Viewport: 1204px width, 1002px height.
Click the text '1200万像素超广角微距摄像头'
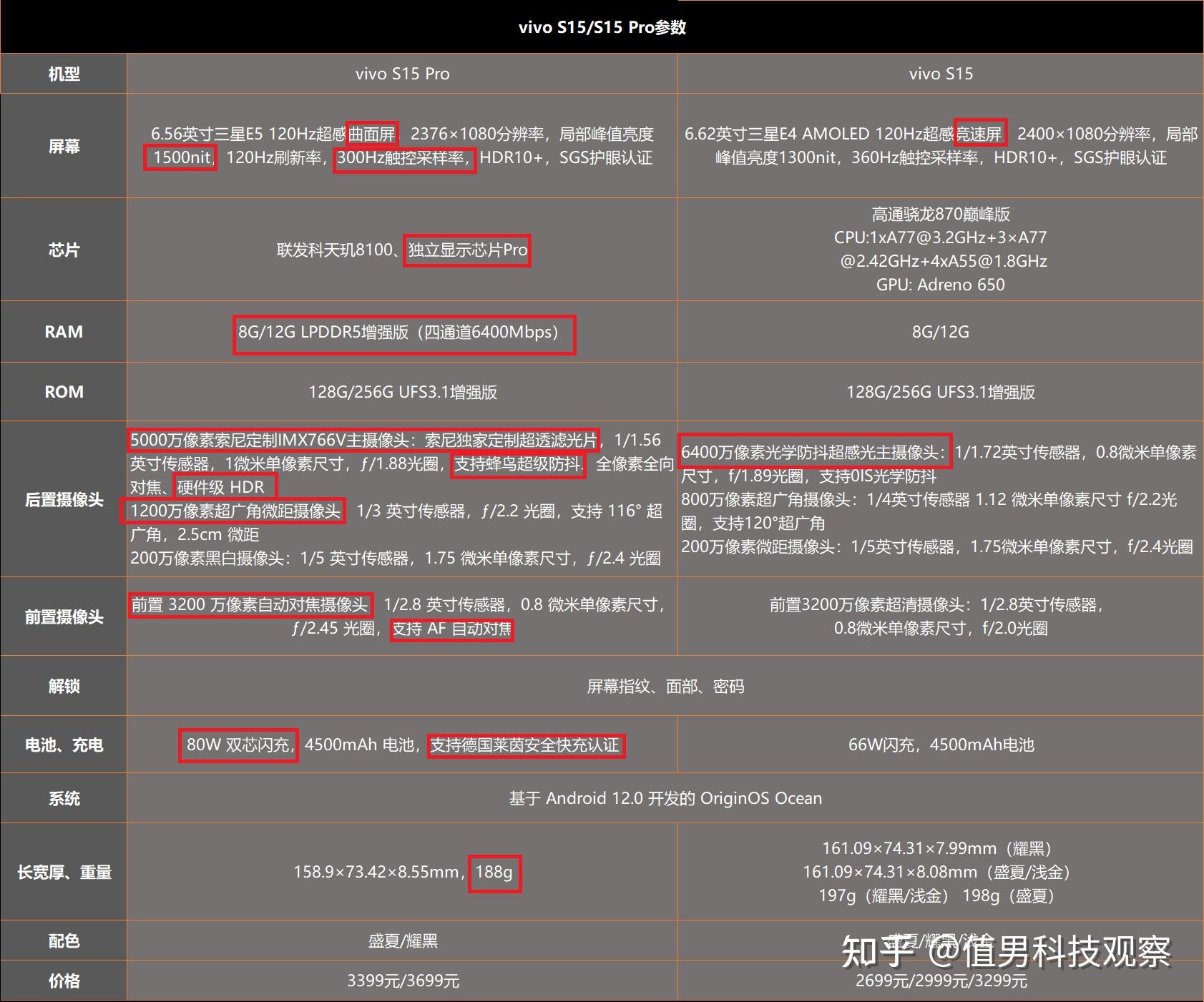(235, 511)
